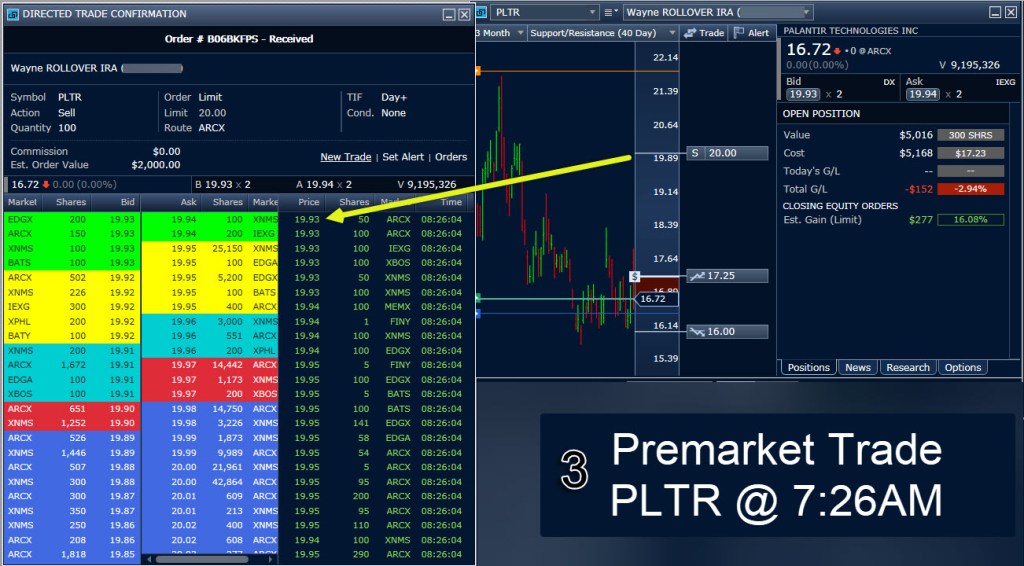The width and height of the screenshot is (1024, 566).
Task: Click the 19.94 Ask price button
Action: coord(921,94)
